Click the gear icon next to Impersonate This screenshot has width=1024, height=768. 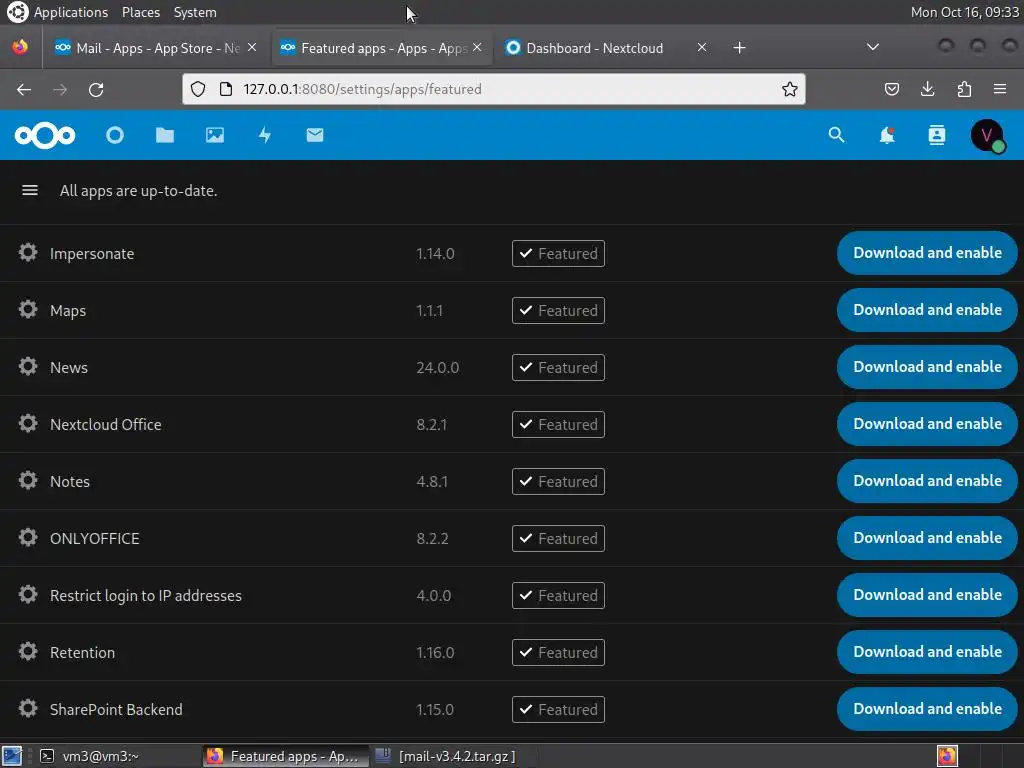(x=28, y=253)
